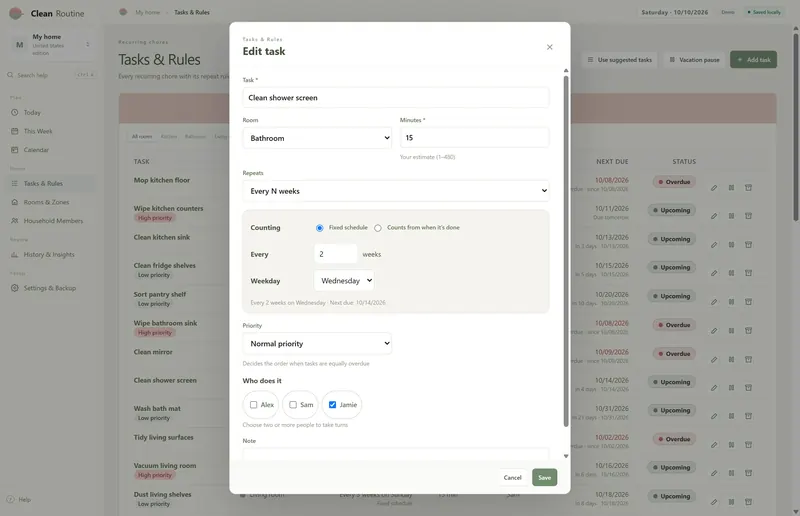The image size is (800, 516).
Task: Click the Vacation pause button
Action: pyautogui.click(x=694, y=60)
